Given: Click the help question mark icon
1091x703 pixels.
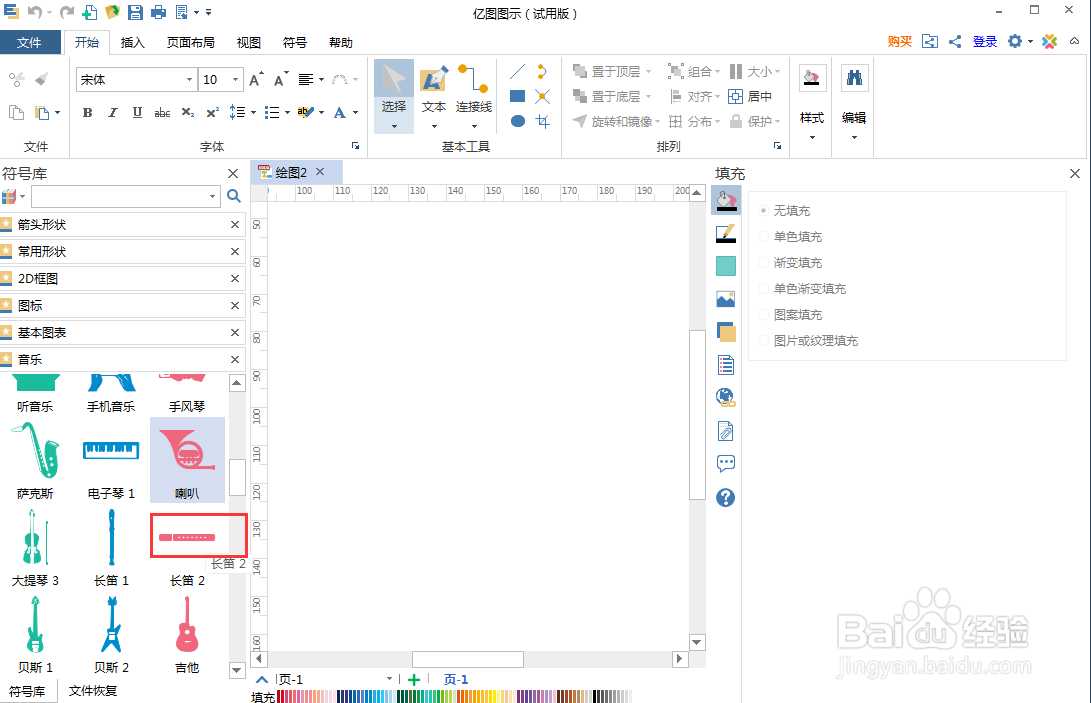Looking at the screenshot, I should pos(725,497).
